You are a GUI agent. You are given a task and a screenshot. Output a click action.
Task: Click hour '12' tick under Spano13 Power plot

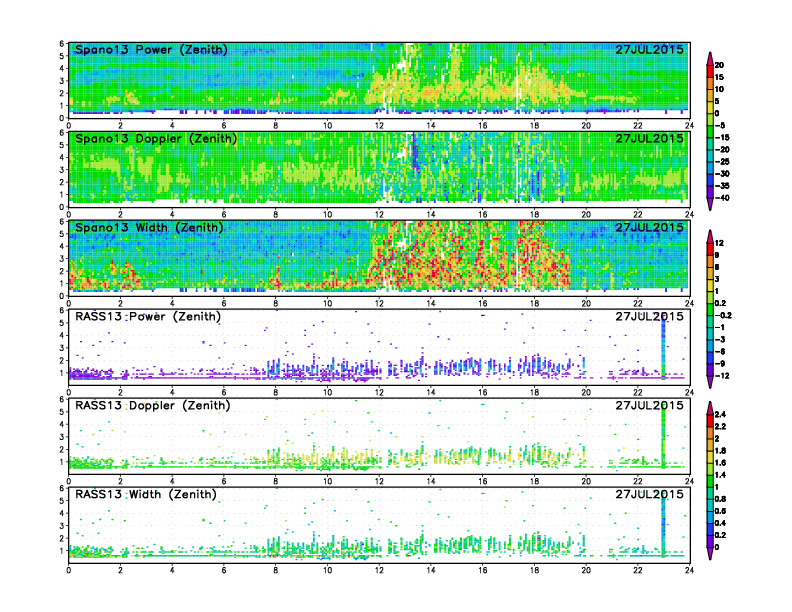pyautogui.click(x=379, y=126)
